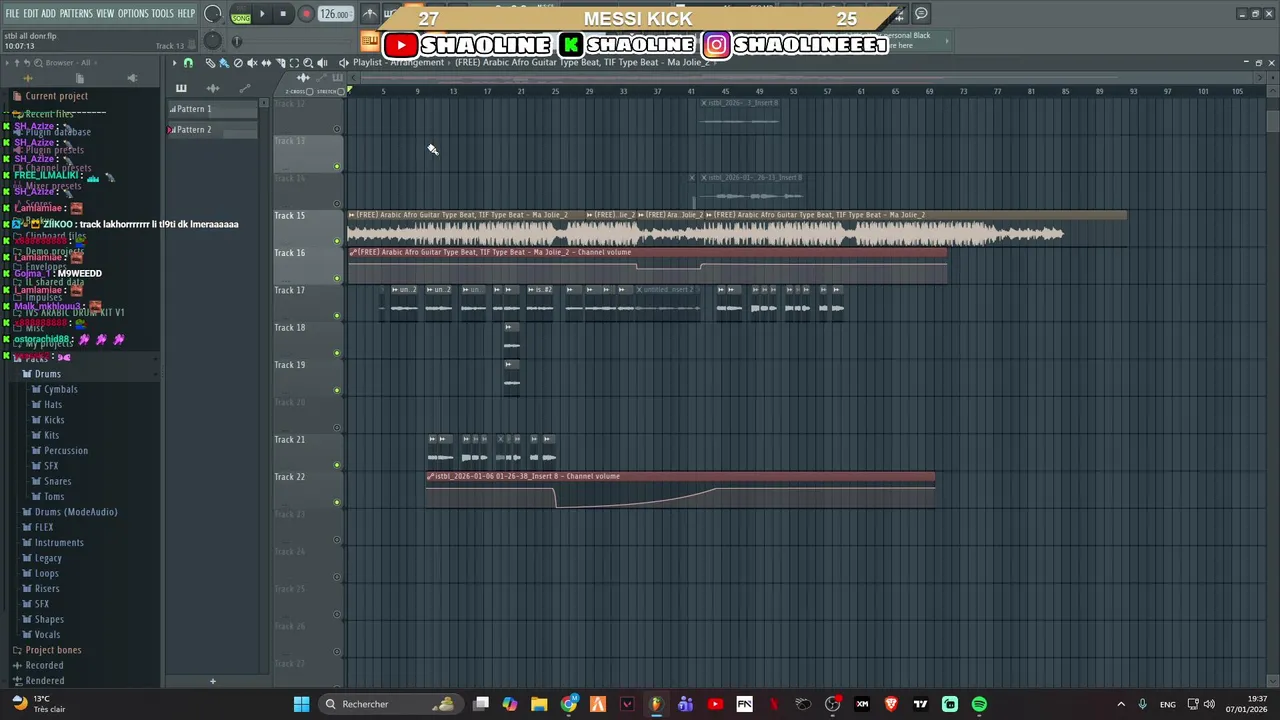Open playlist options menu arrow
This screenshot has width=1280, height=720.
(174, 63)
